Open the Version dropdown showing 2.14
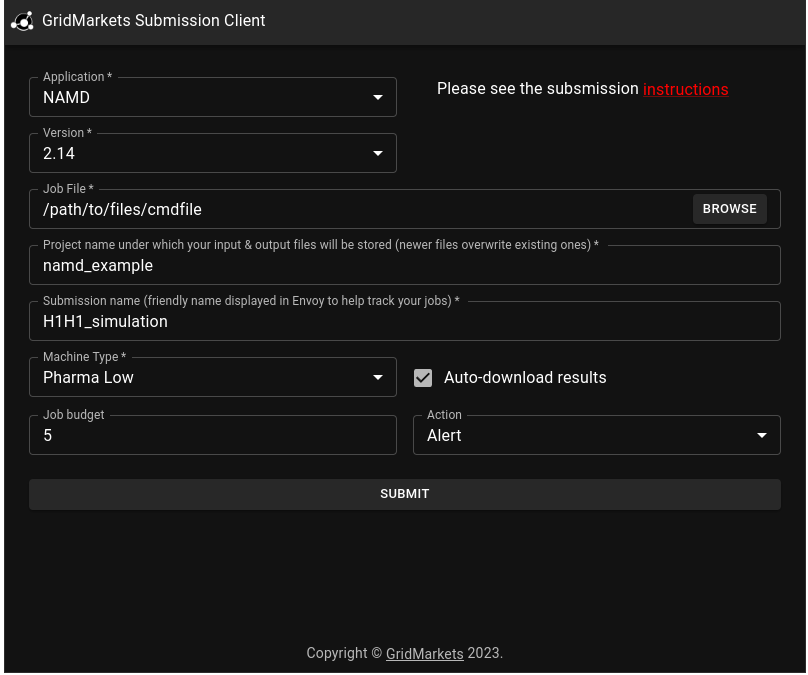Viewport: 808px width, 675px height. pos(213,154)
